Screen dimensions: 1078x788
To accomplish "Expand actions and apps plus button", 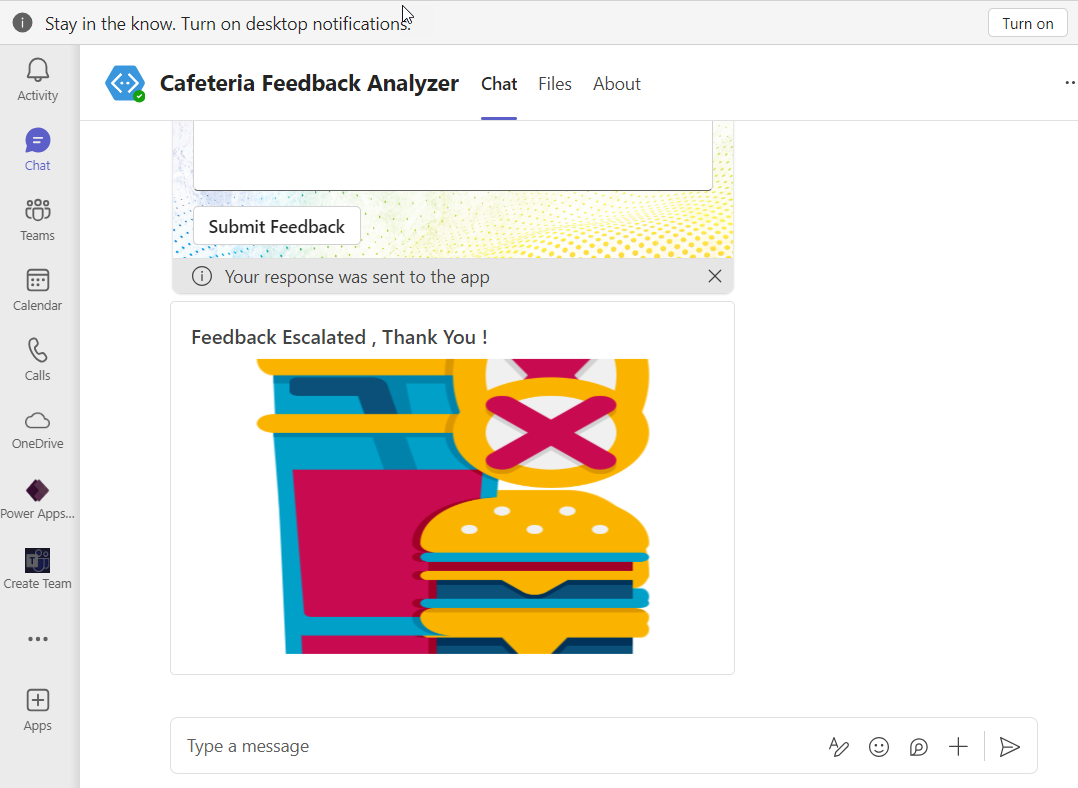I will pyautogui.click(x=958, y=746).
